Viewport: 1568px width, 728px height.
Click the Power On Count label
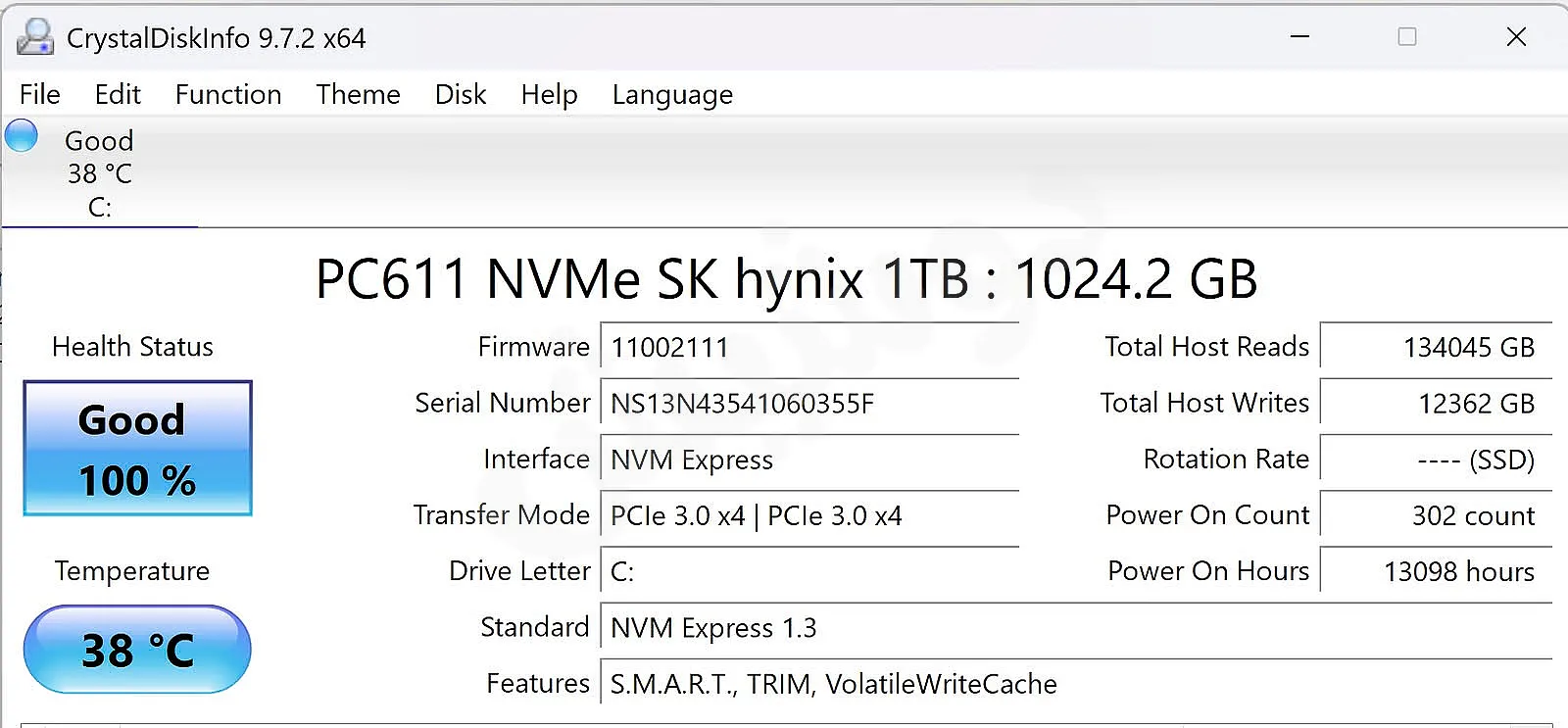[x=1207, y=514]
